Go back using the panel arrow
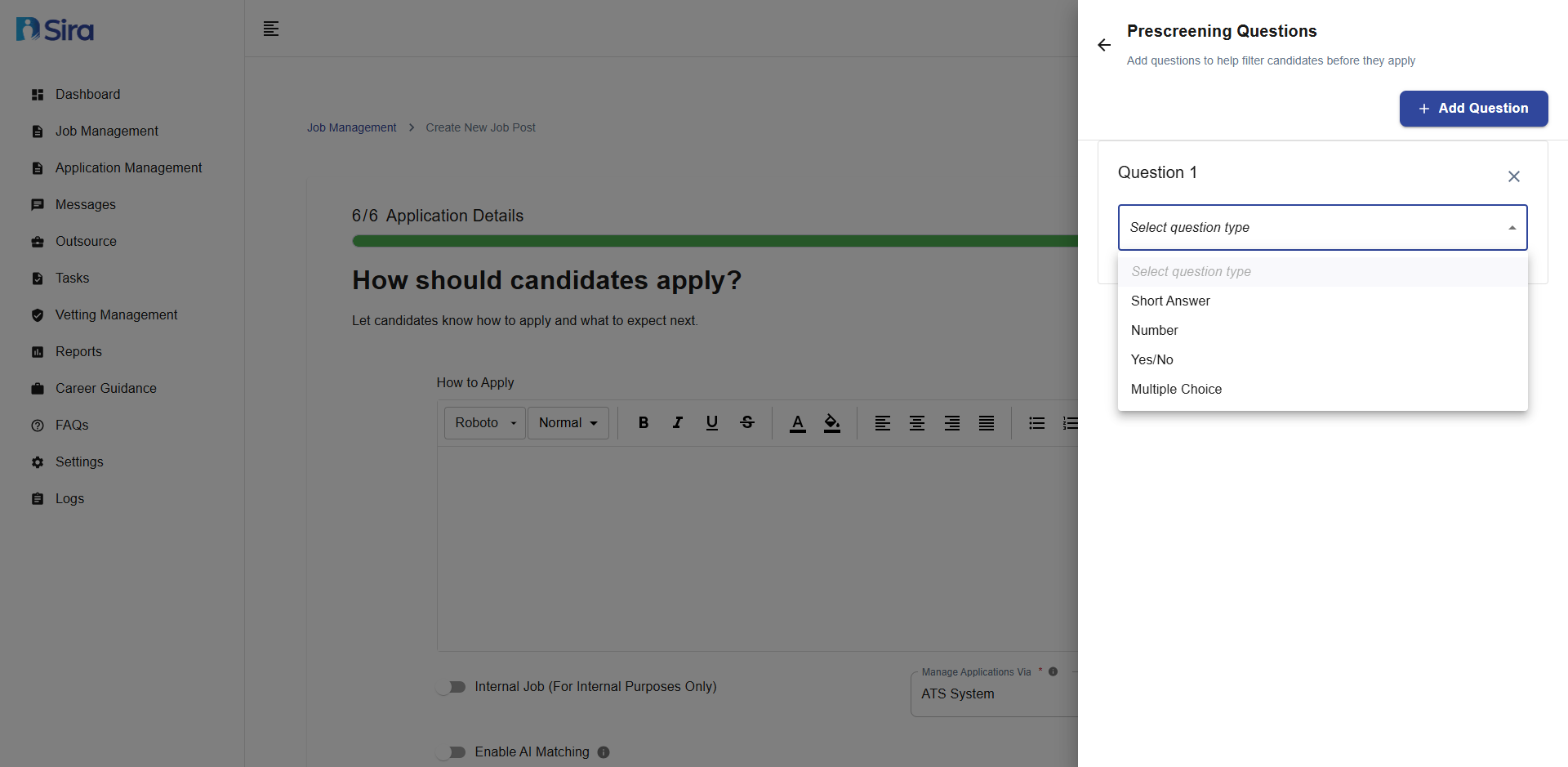 point(1104,46)
